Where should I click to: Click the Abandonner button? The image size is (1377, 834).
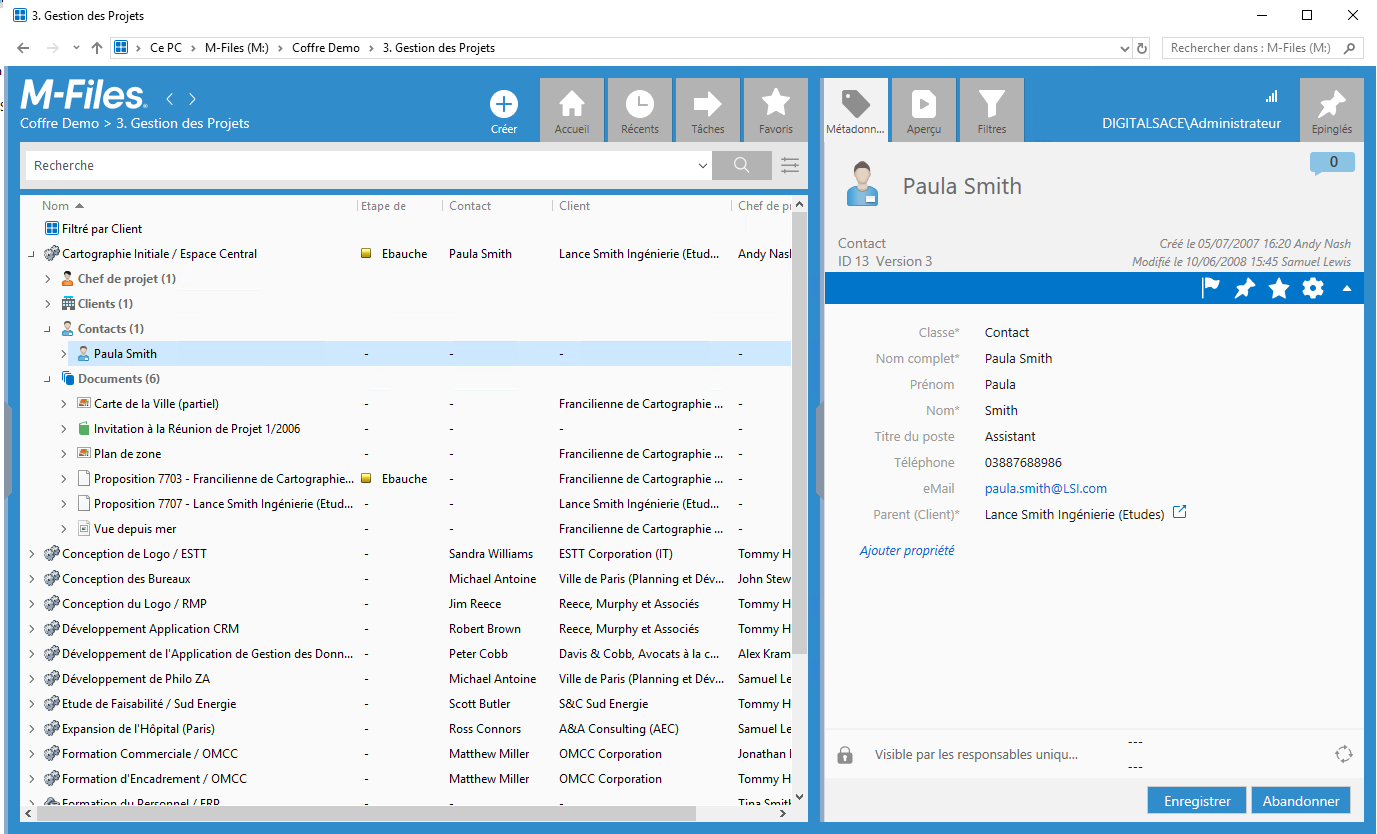click(1301, 801)
